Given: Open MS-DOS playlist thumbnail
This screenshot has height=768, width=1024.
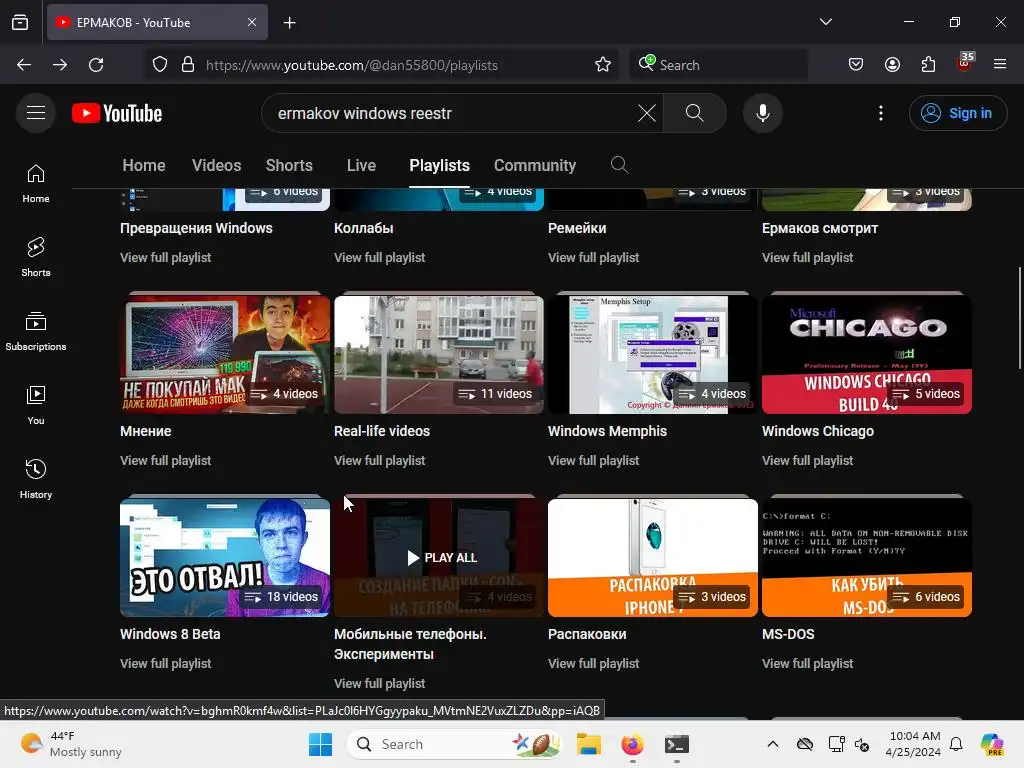Looking at the screenshot, I should click(x=867, y=558).
